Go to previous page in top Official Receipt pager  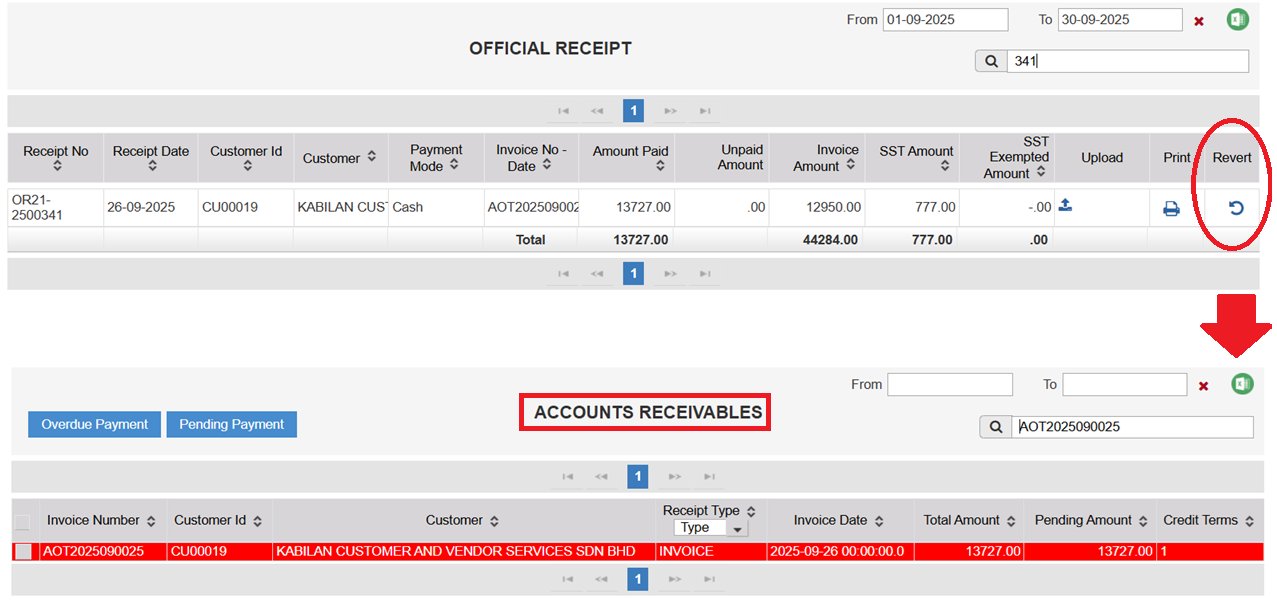click(x=597, y=111)
